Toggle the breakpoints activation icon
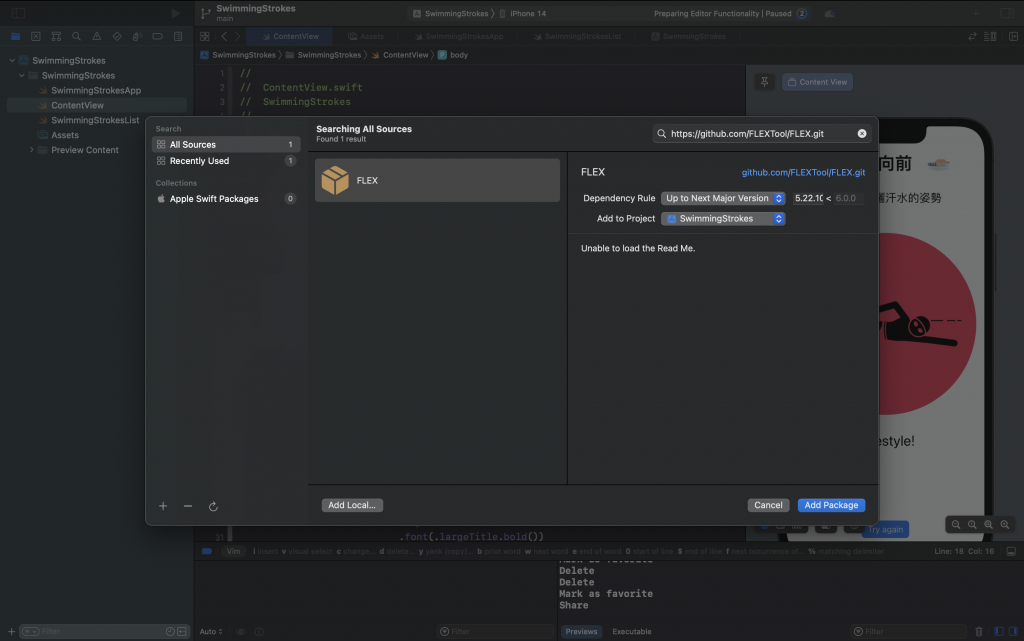 207,552
